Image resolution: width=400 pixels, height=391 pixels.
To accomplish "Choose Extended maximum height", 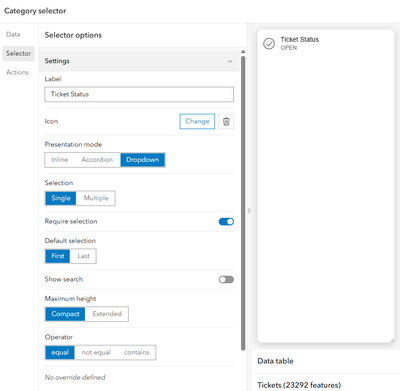I will [107, 314].
